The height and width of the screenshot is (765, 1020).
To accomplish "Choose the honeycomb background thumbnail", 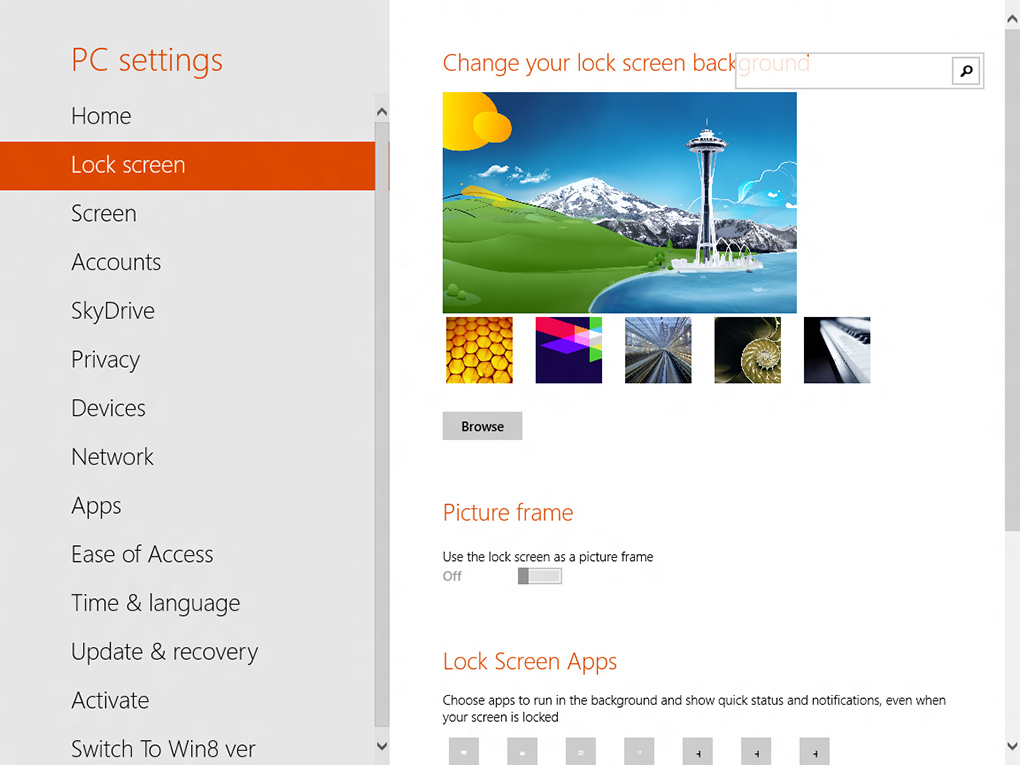I will pyautogui.click(x=479, y=350).
